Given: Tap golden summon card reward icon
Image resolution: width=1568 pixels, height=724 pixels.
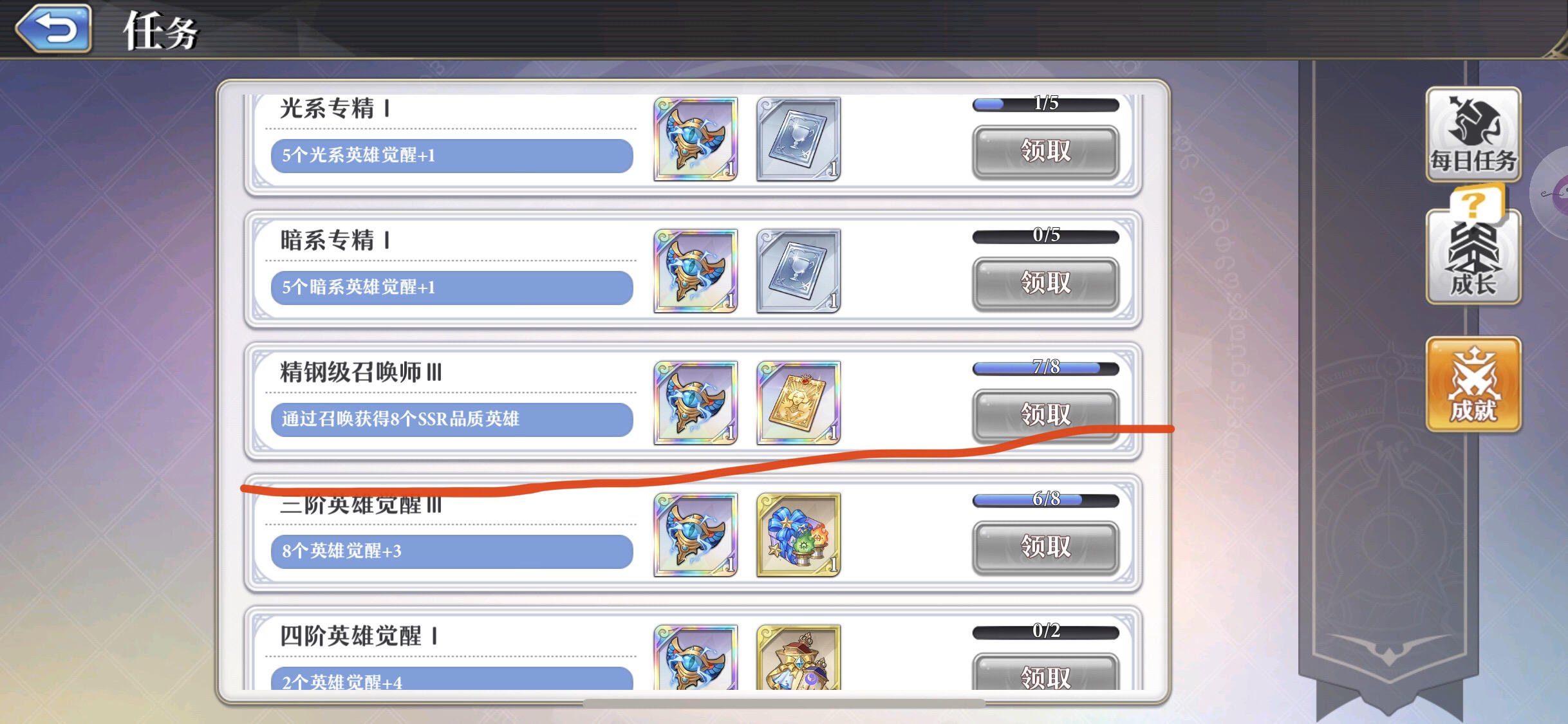Looking at the screenshot, I should pos(798,403).
